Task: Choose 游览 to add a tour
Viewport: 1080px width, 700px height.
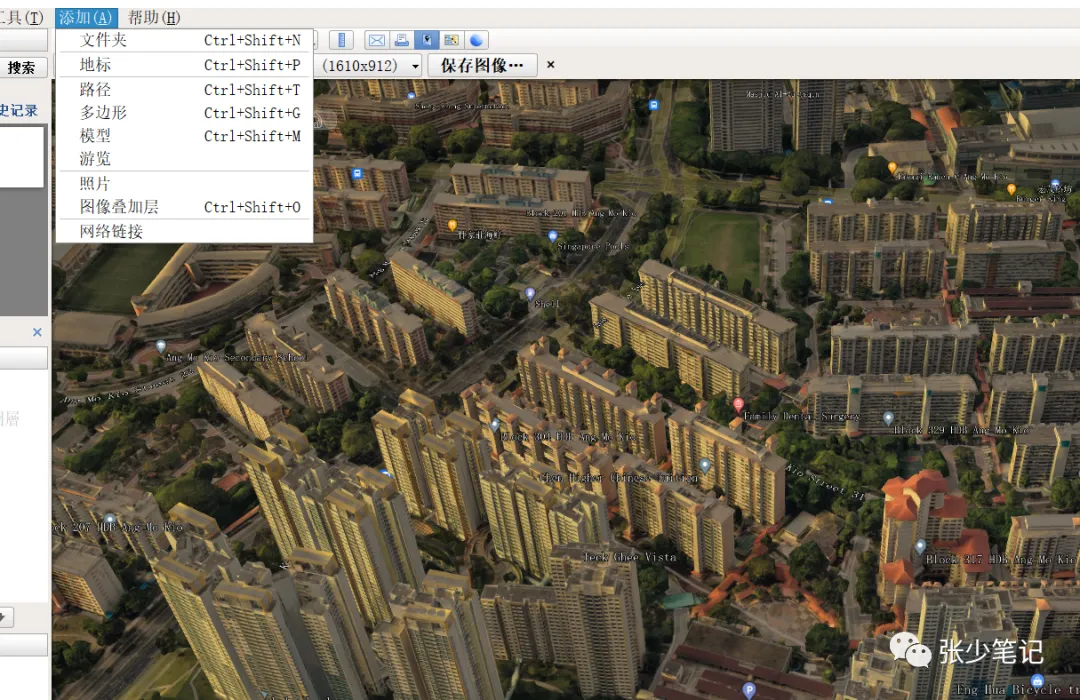Action: pyautogui.click(x=185, y=158)
